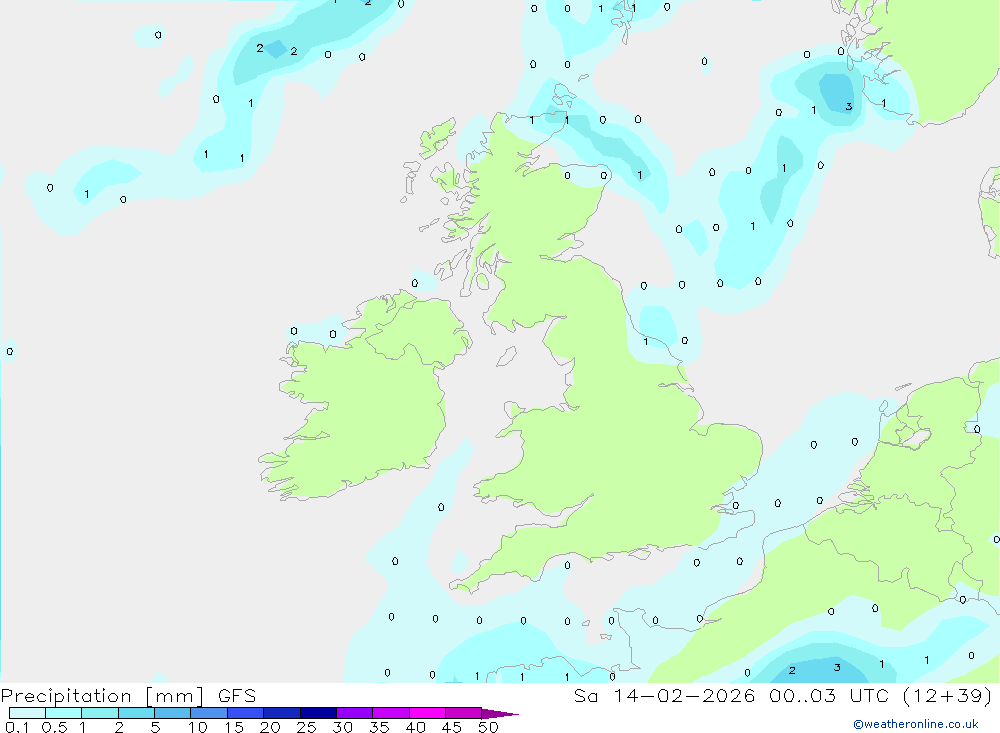Select the "35" legend scale label
Screen dimensions: 1000x733
[x=379, y=727]
